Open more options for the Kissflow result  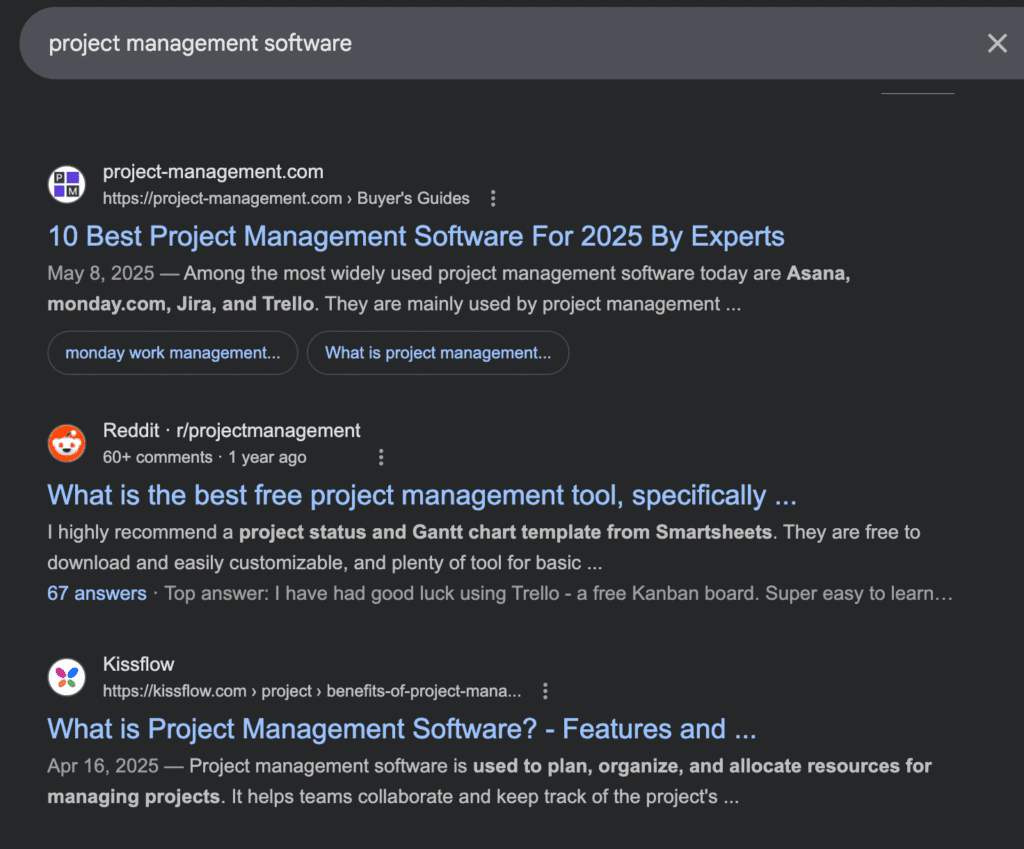coord(545,691)
